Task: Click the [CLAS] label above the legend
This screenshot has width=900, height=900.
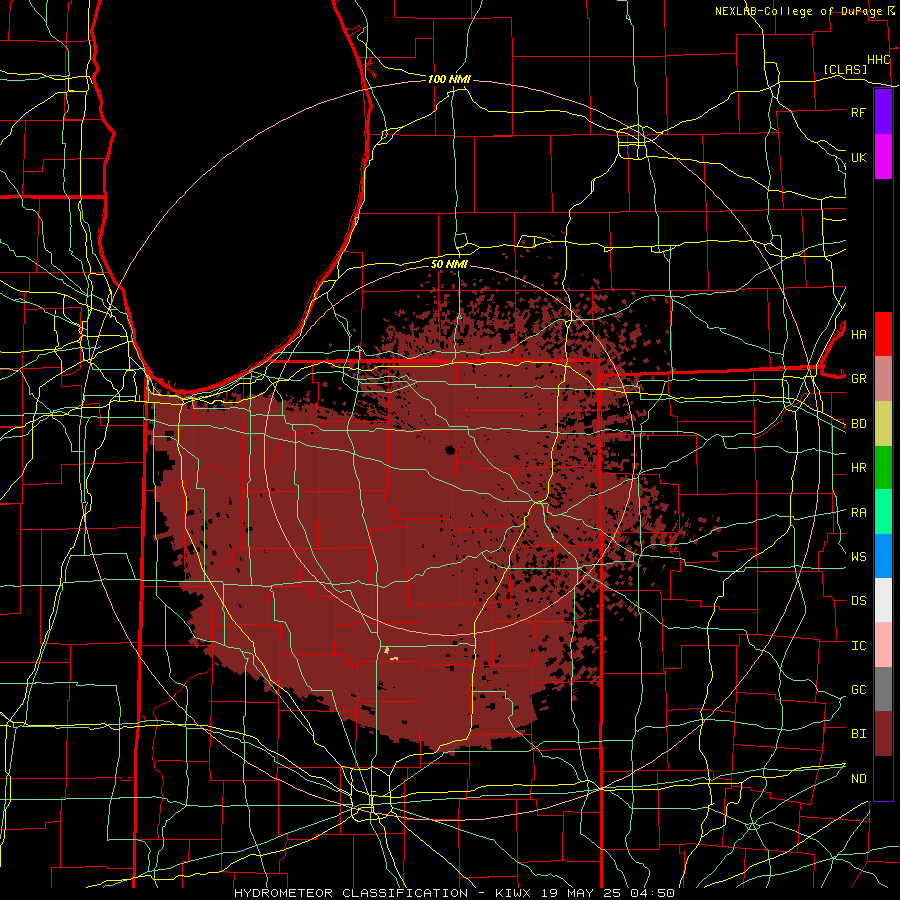Action: pos(845,69)
